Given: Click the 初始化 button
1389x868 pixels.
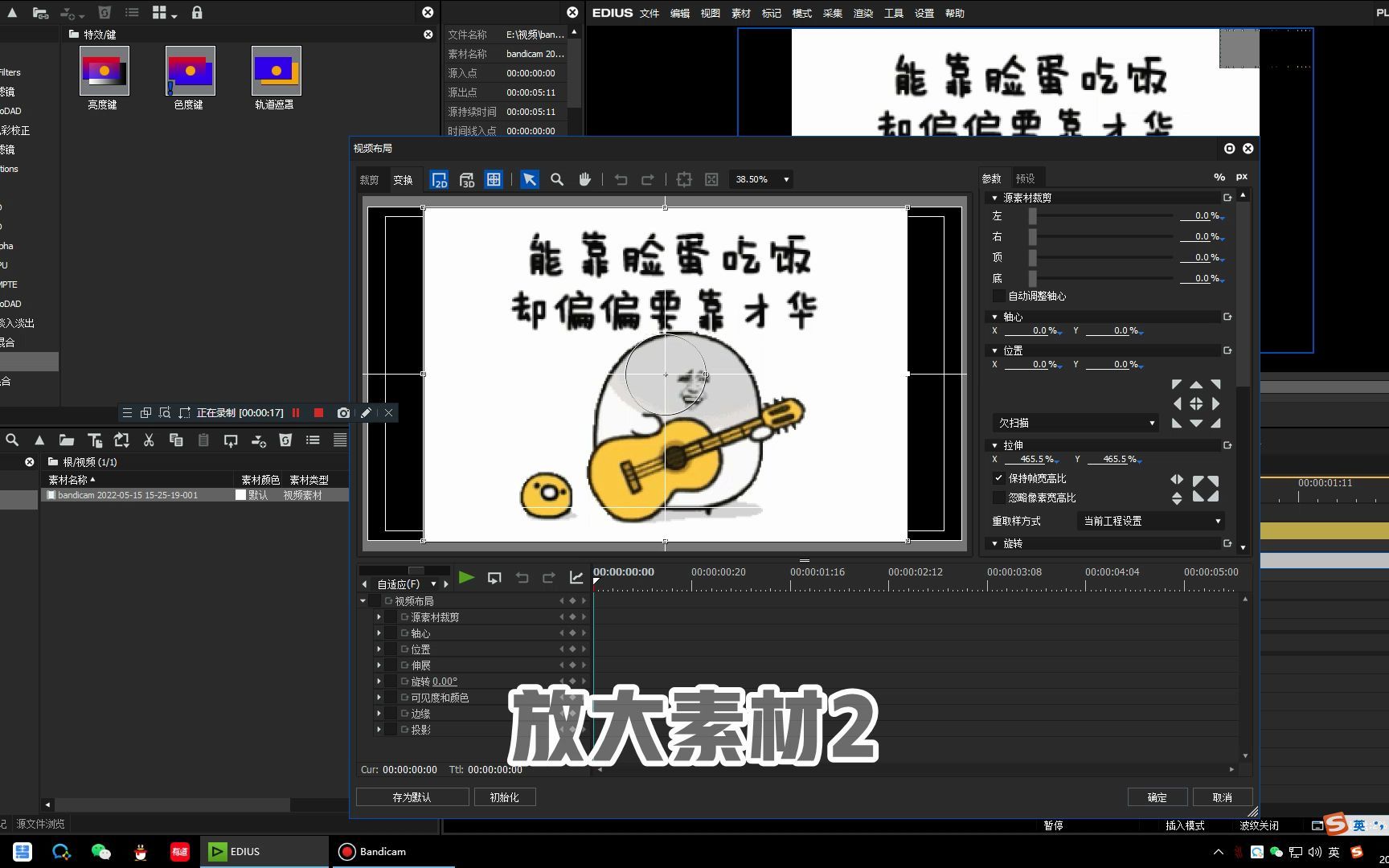Looking at the screenshot, I should point(505,796).
